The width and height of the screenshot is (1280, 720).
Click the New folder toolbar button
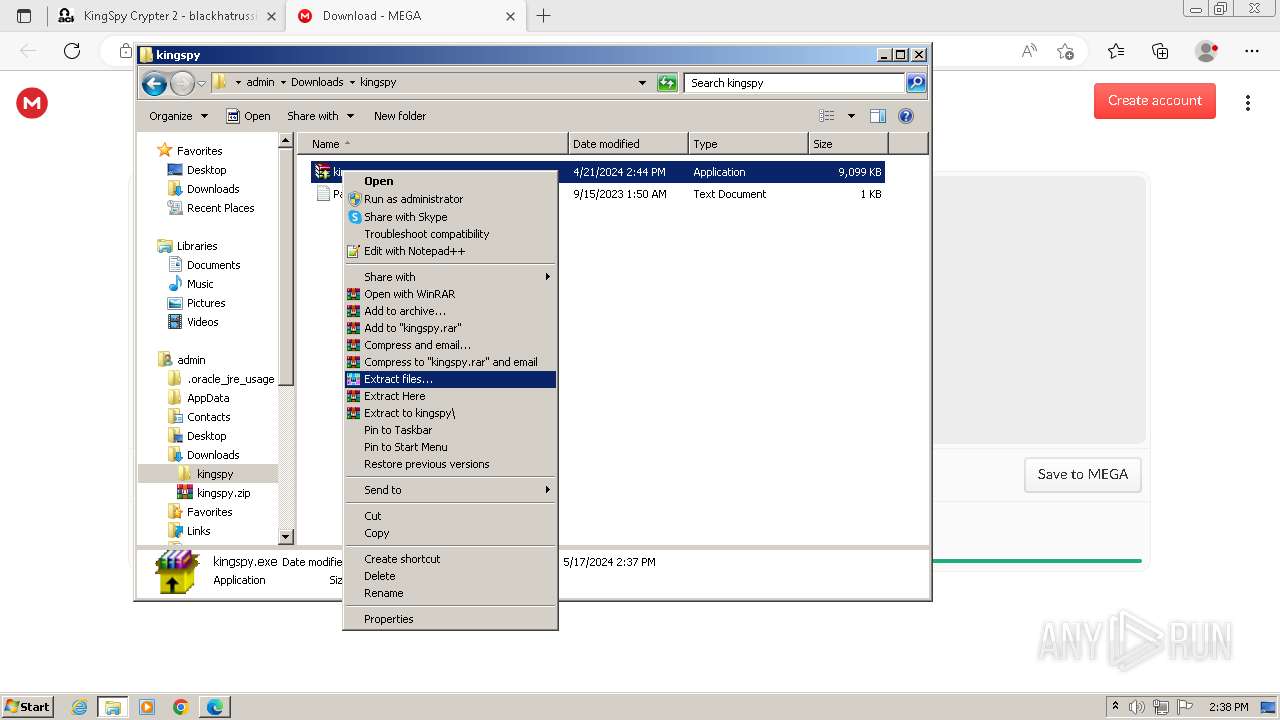click(400, 116)
